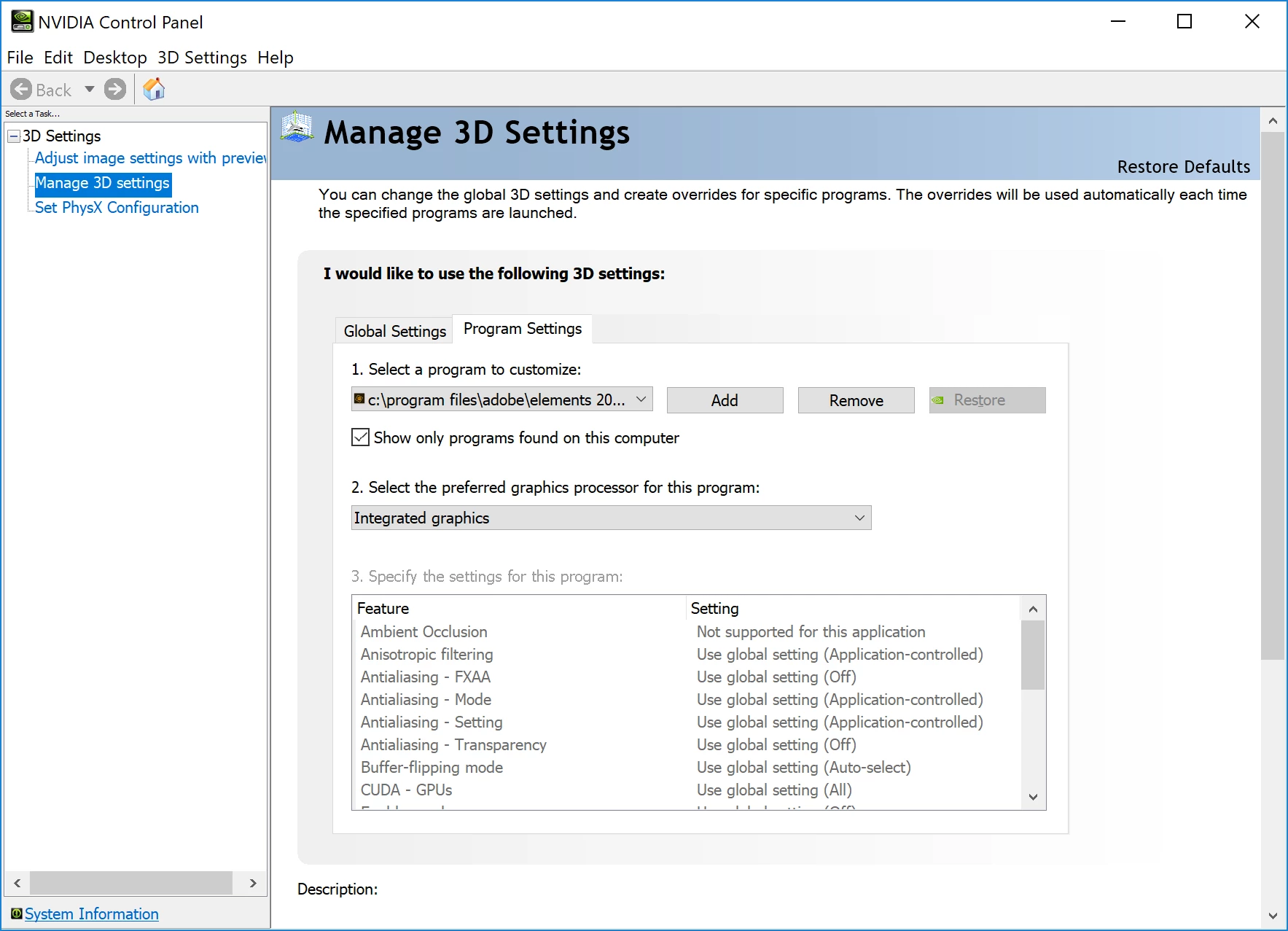Open Adjust image settings with preview
1288x931 pixels.
[x=150, y=158]
